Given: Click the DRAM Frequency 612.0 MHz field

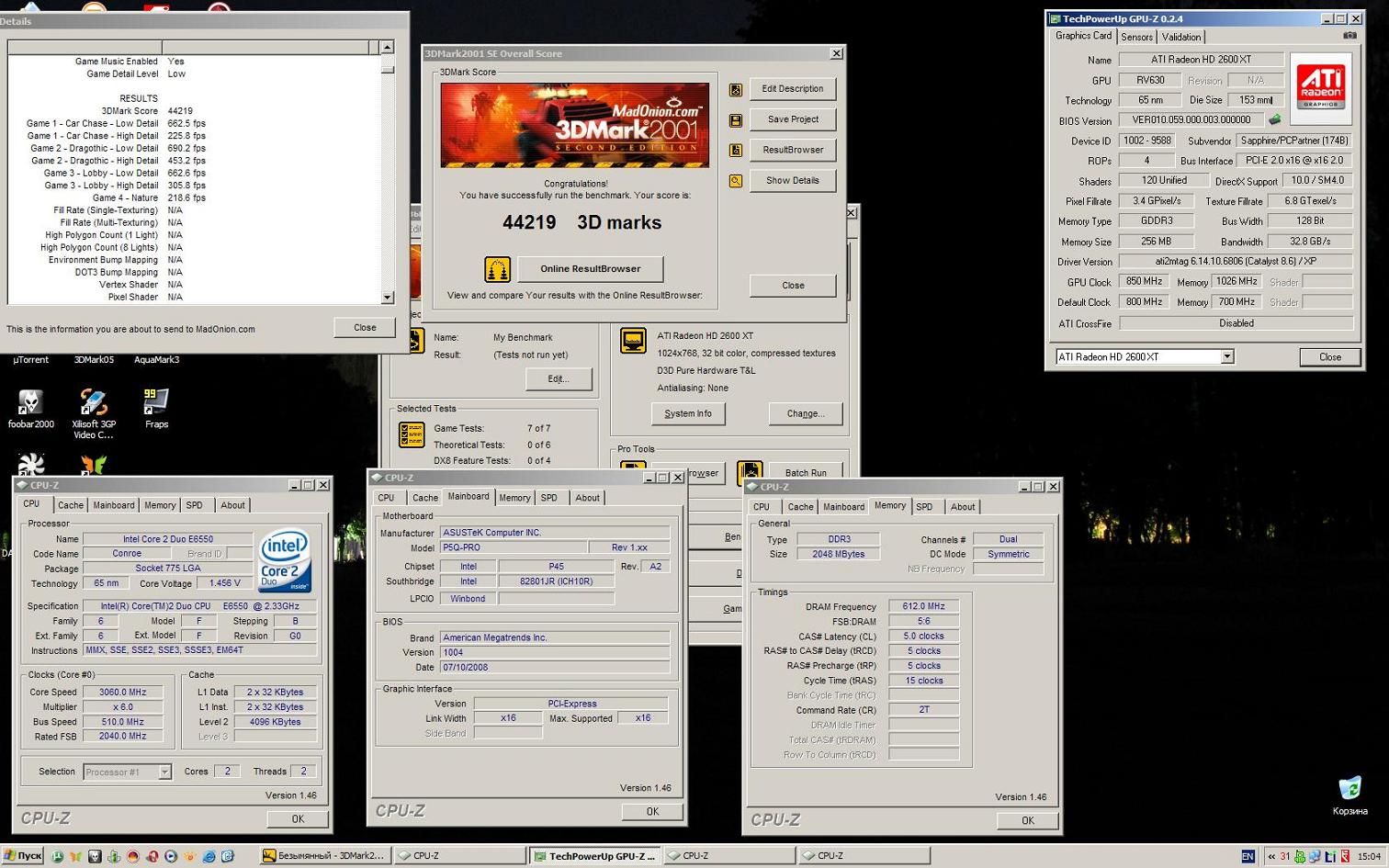Looking at the screenshot, I should [x=923, y=606].
